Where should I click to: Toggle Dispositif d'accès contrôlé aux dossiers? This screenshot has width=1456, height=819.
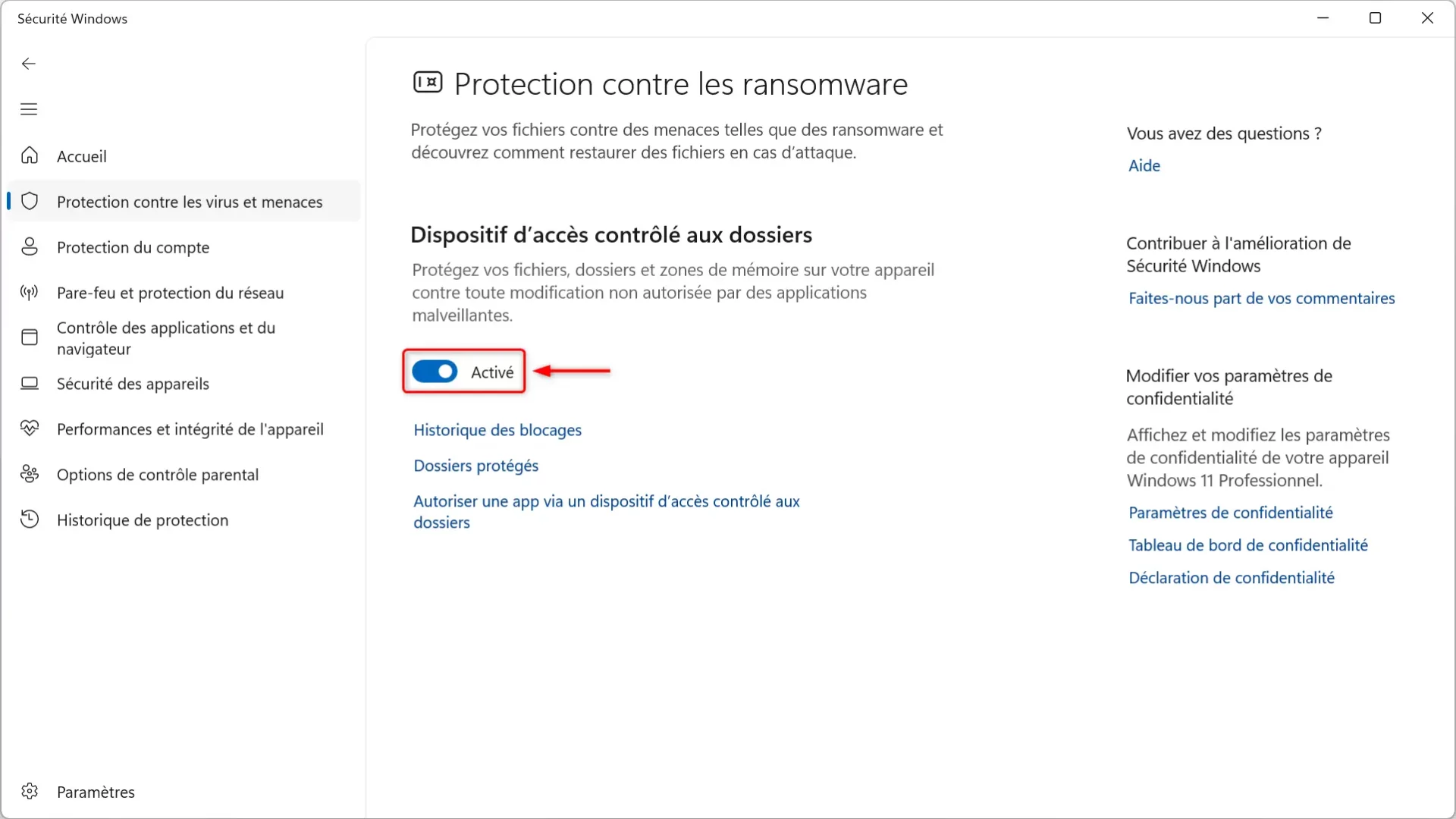(434, 372)
